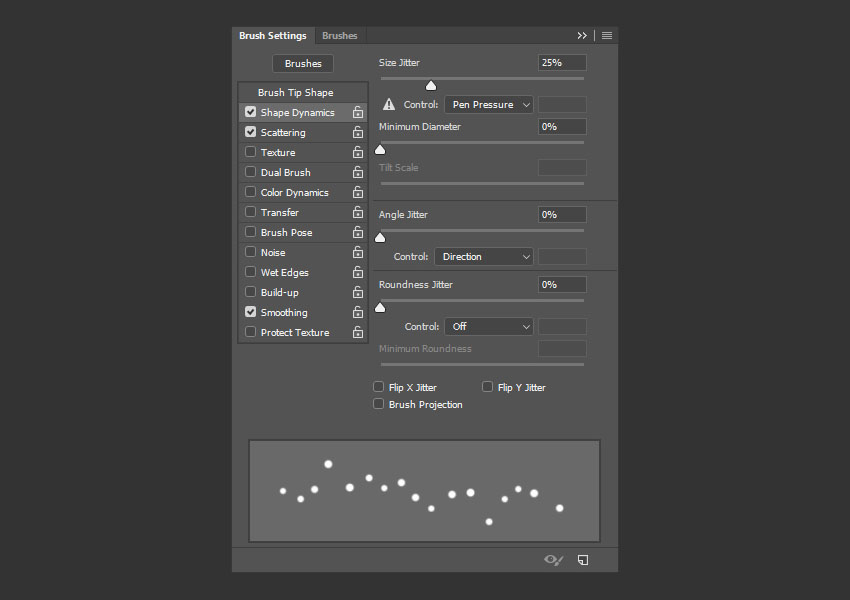This screenshot has width=850, height=600.
Task: Click the Brushes button
Action: click(x=303, y=63)
